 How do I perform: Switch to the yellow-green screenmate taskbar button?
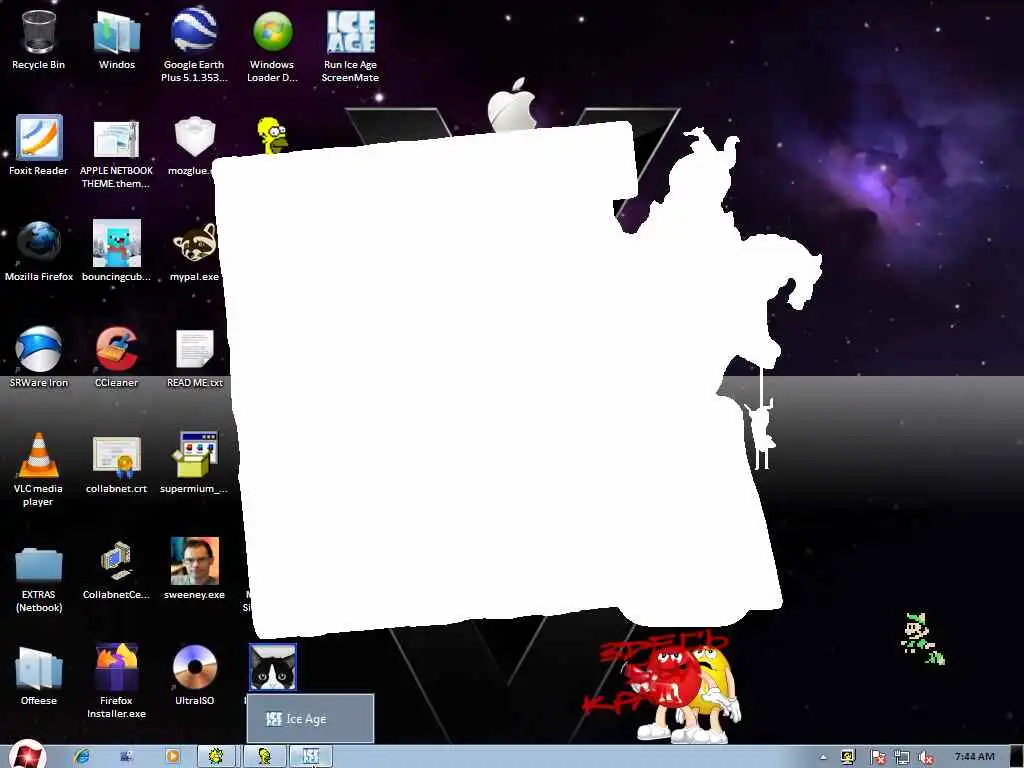tap(216, 756)
